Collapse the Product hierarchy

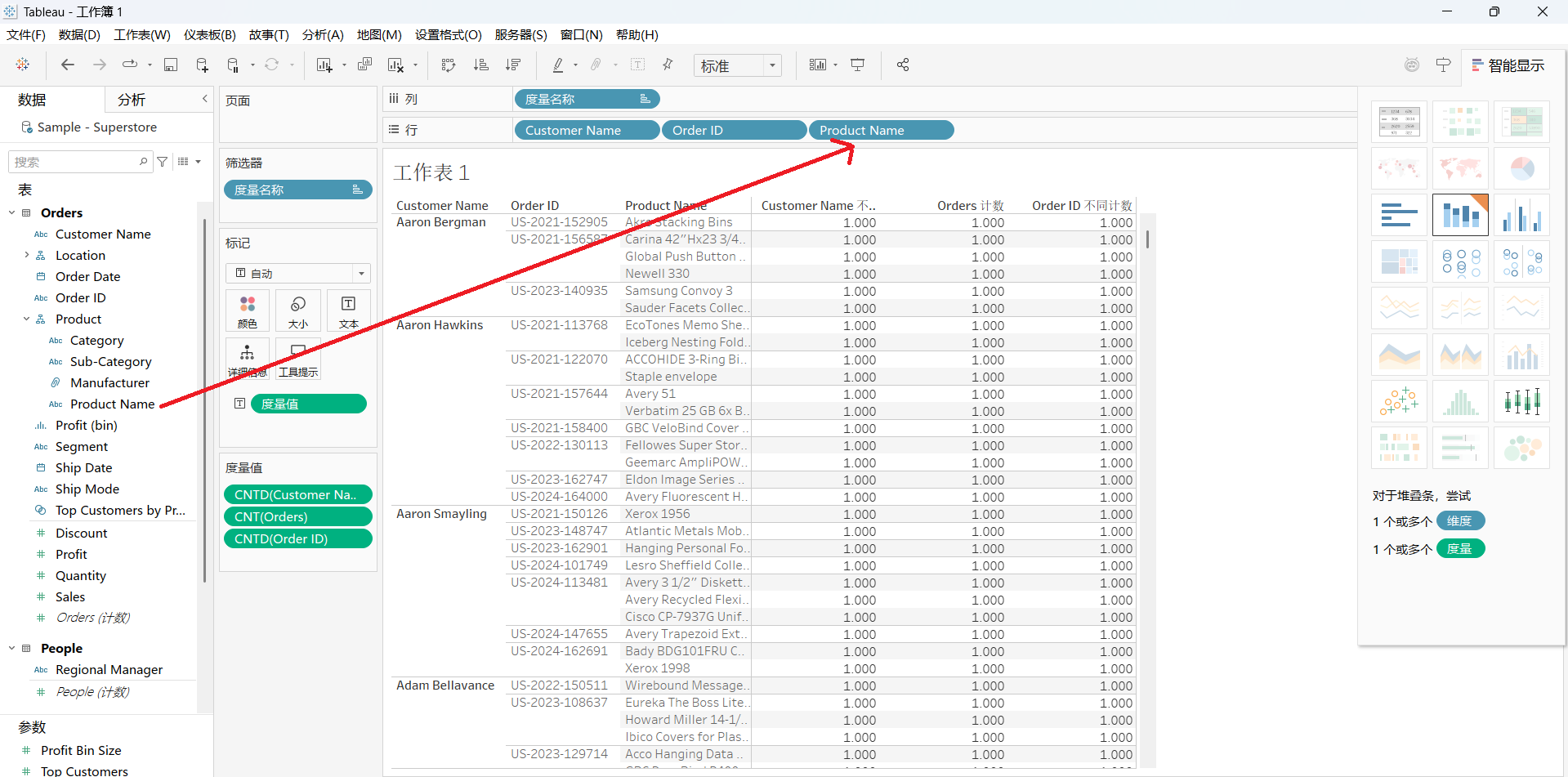click(x=27, y=319)
